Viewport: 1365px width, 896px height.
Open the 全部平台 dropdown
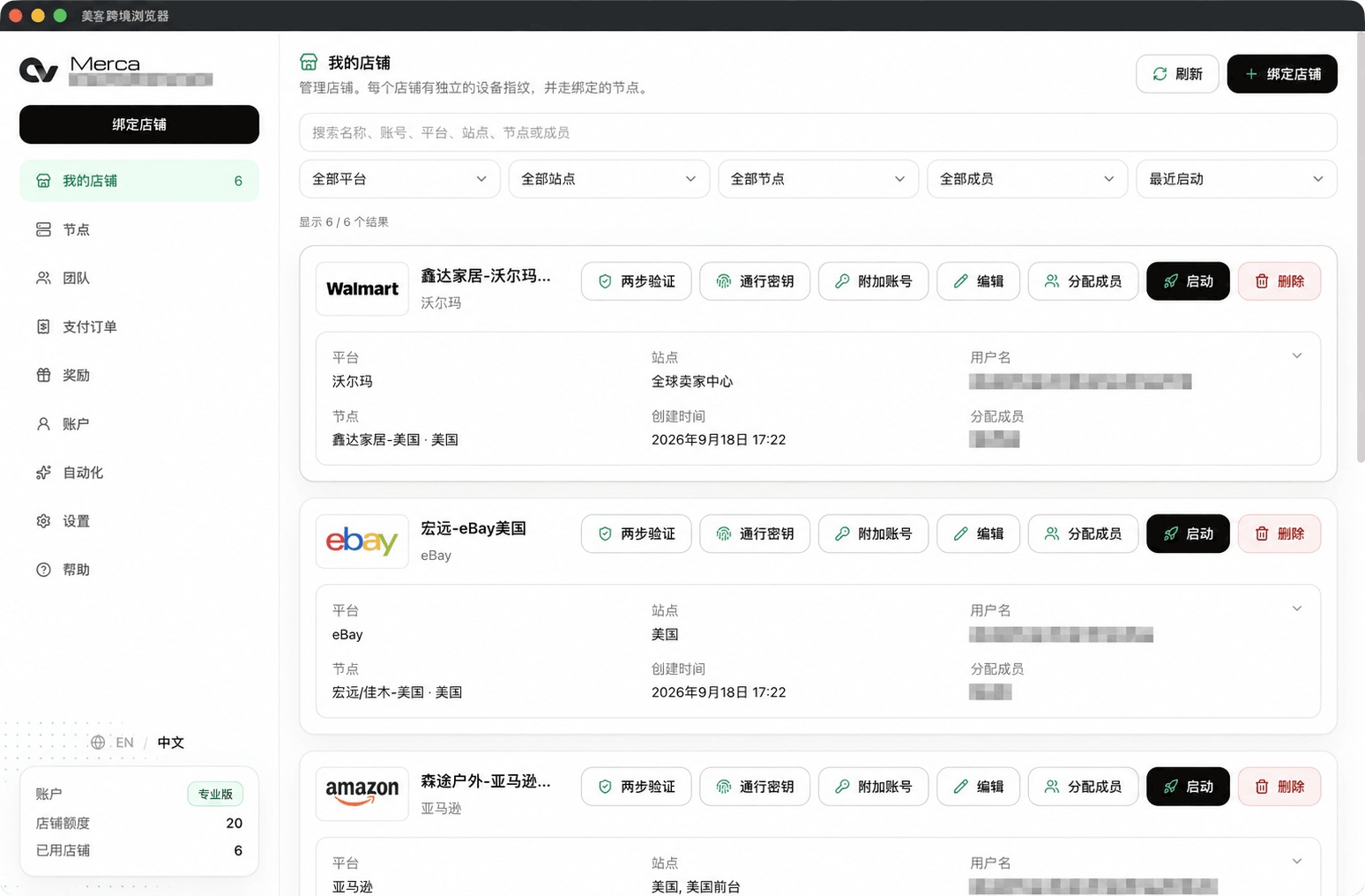pos(399,179)
